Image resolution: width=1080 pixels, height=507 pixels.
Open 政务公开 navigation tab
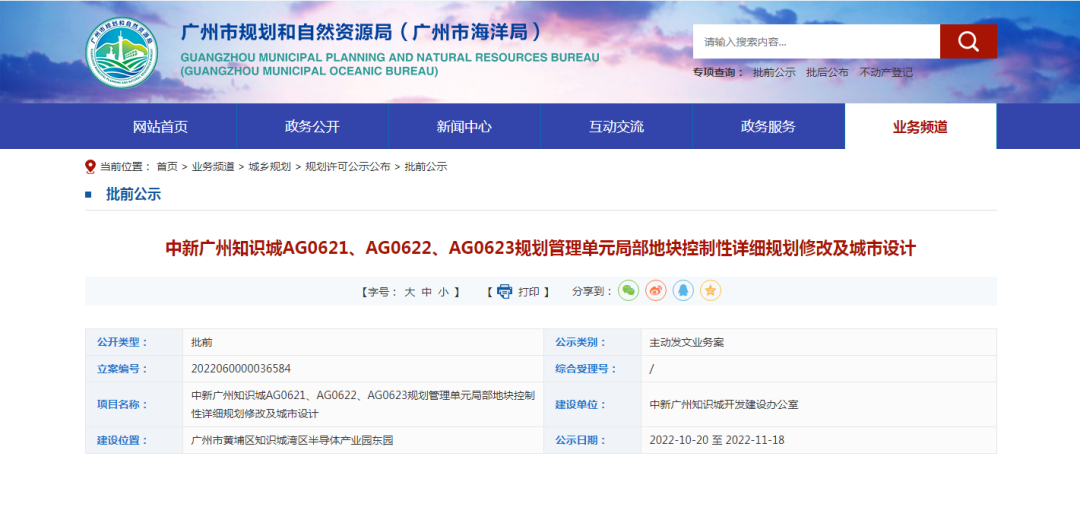pyautogui.click(x=313, y=127)
